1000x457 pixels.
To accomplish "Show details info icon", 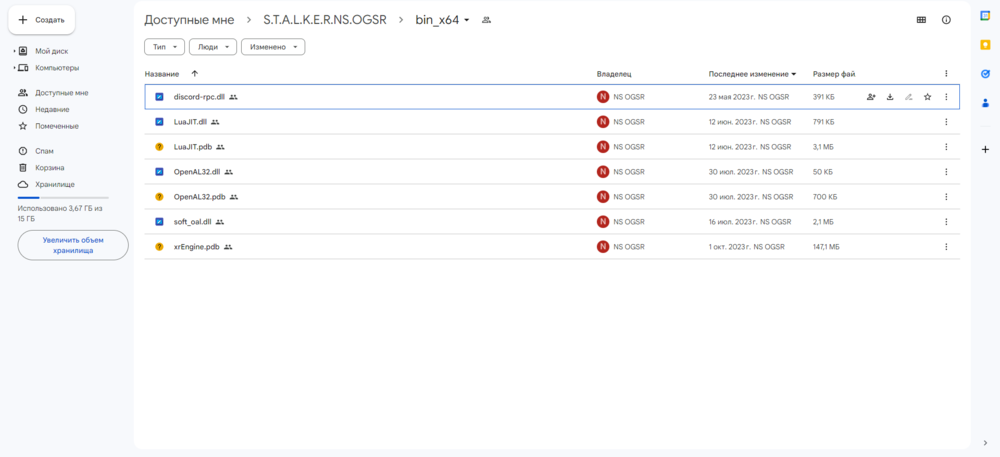I will tap(946, 20).
